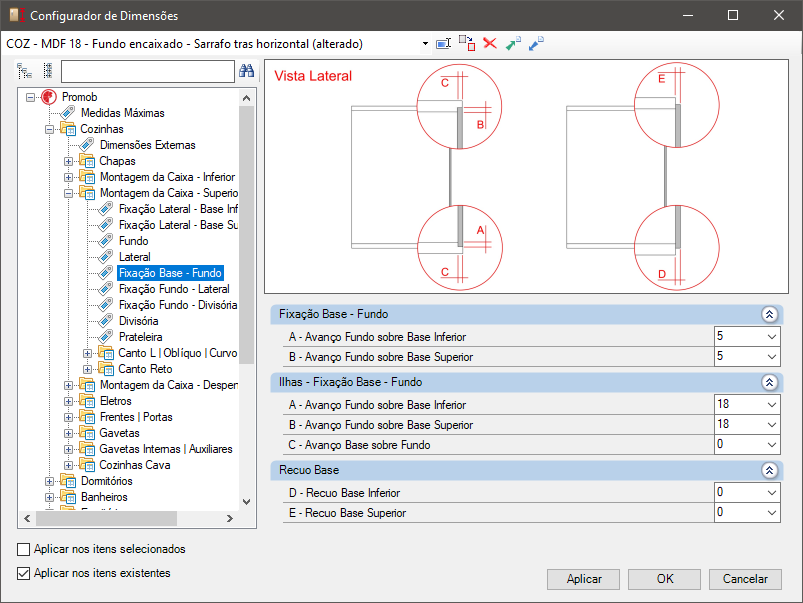Click the Chapas folder icon
This screenshot has height=603, width=803.
[x=87, y=161]
